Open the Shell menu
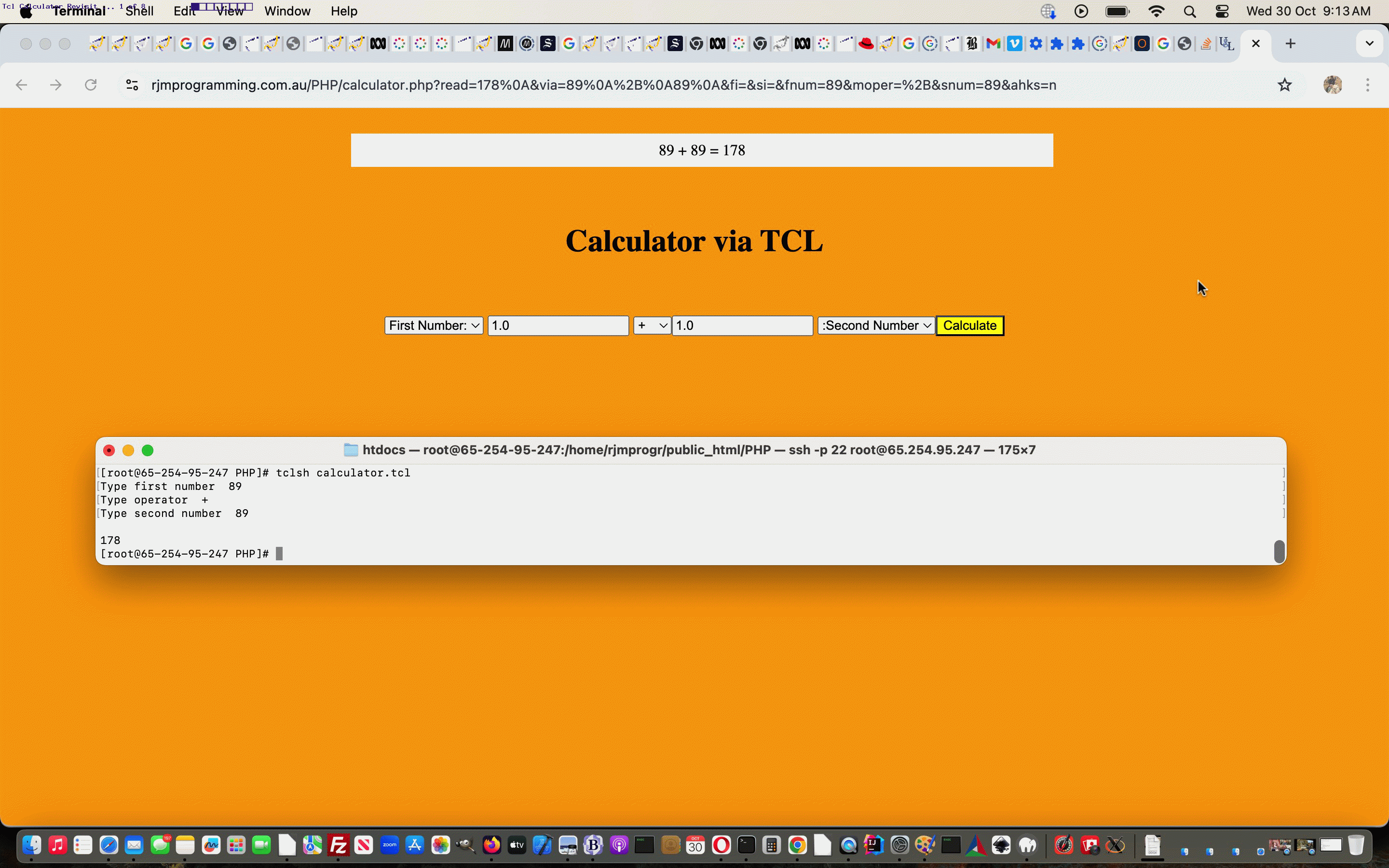Screen dimensions: 1389x868 tap(139, 12)
